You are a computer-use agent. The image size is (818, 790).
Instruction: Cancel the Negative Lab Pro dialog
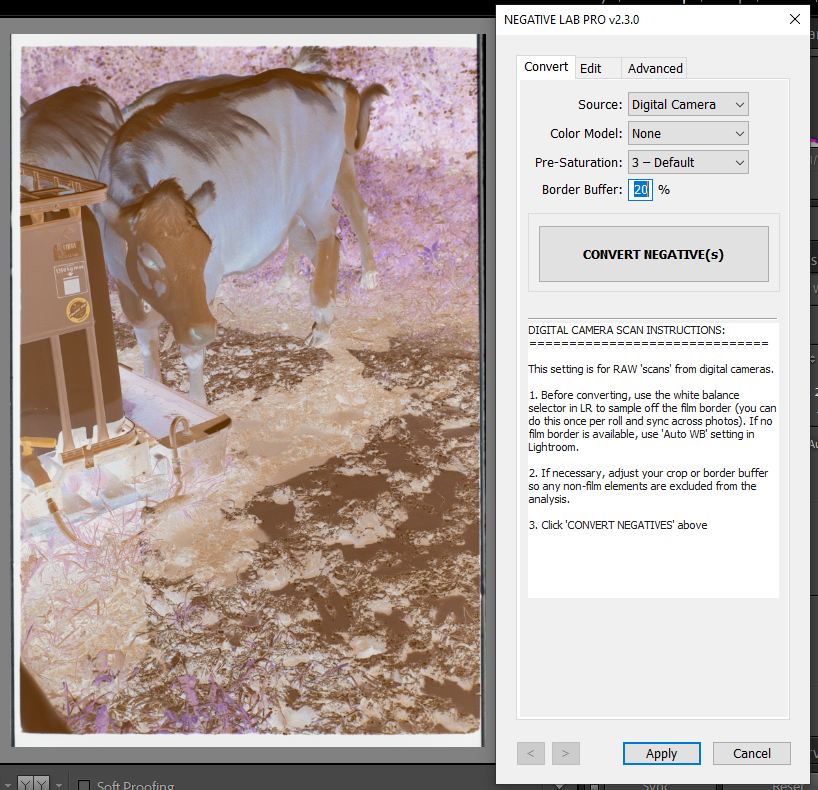coord(752,753)
